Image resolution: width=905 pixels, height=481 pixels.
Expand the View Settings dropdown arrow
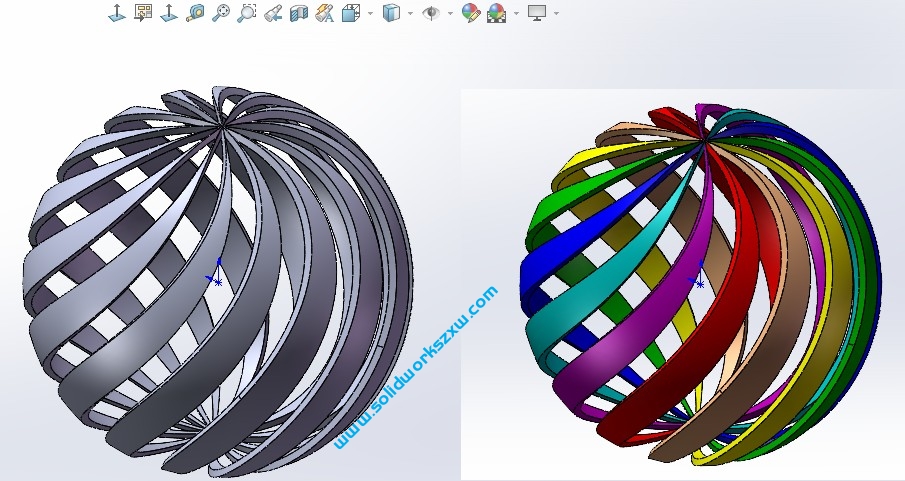556,13
